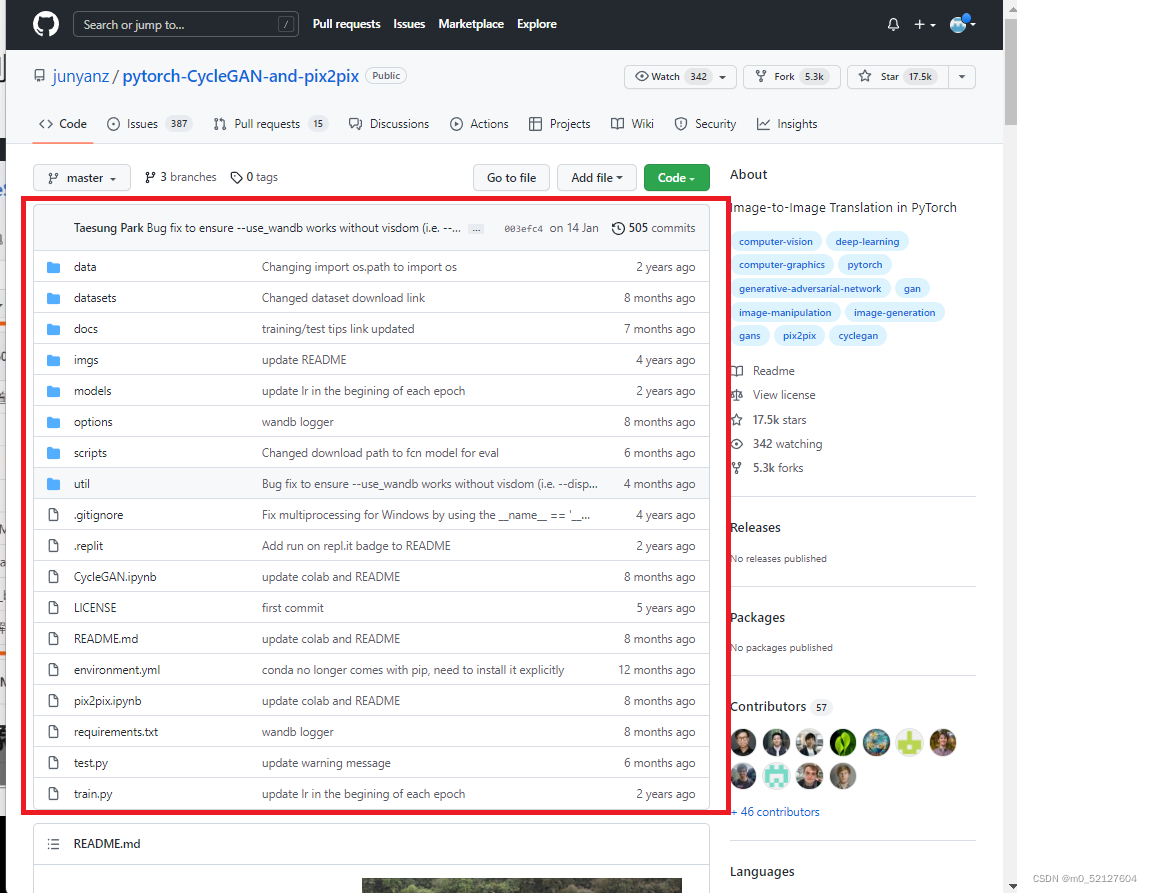
Task: Open the user avatar menu
Action: point(962,24)
